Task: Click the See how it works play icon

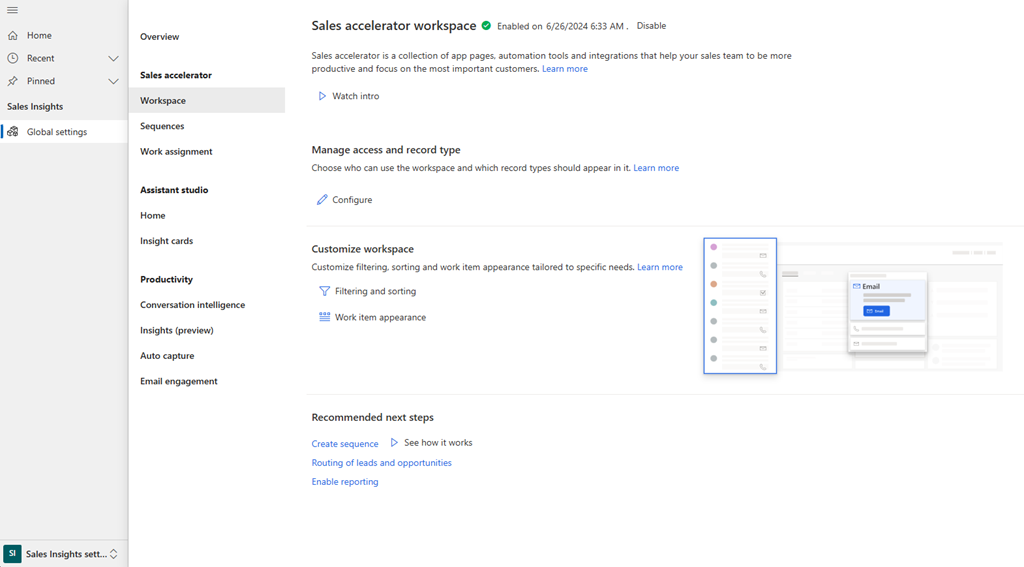Action: click(394, 443)
